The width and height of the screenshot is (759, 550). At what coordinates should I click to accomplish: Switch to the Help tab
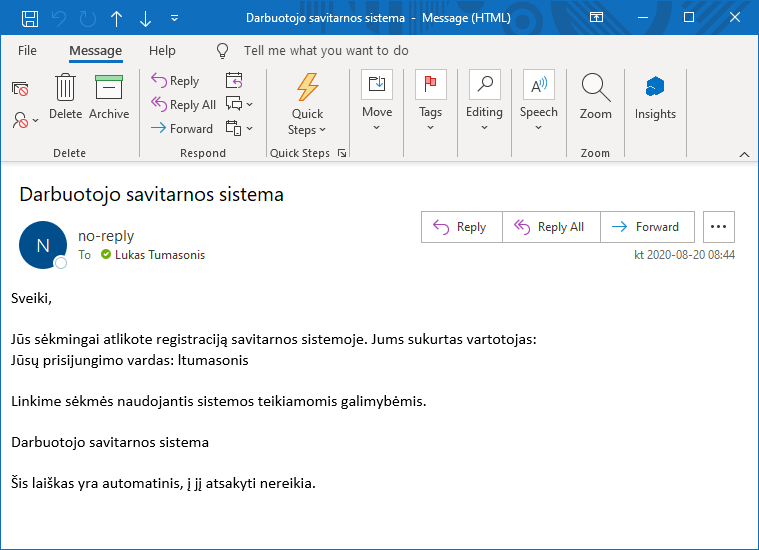click(x=162, y=51)
